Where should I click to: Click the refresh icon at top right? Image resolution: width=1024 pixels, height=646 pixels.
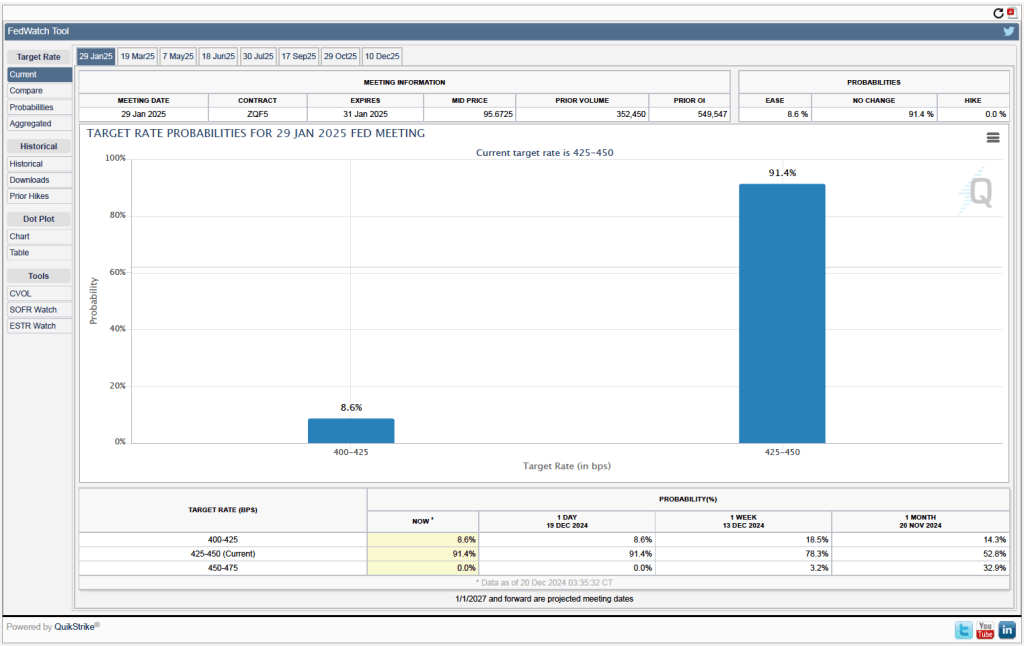pyautogui.click(x=998, y=13)
